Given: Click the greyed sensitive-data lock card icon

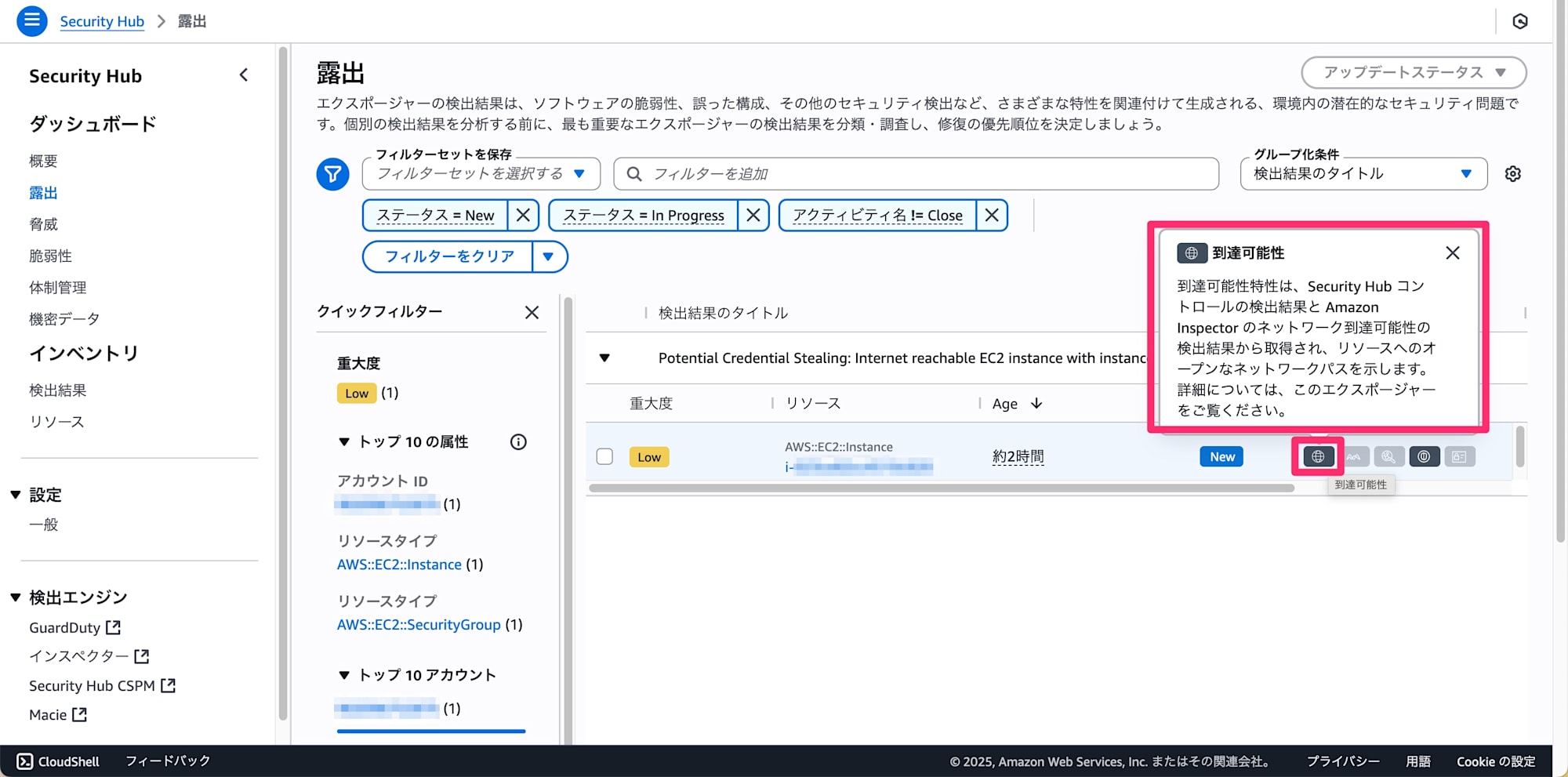Looking at the screenshot, I should coord(1459,456).
